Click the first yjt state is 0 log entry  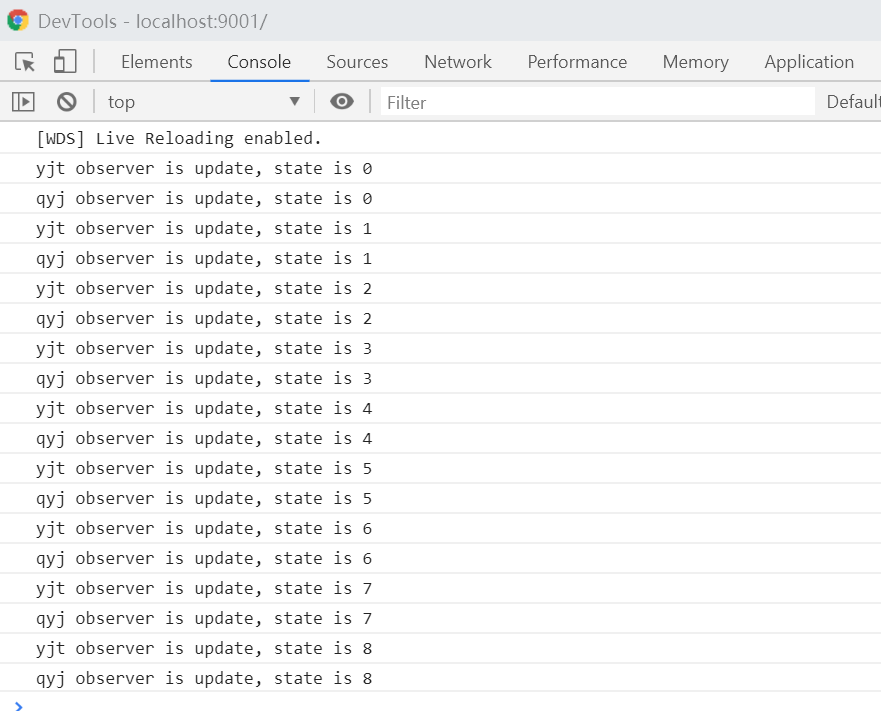tap(204, 168)
